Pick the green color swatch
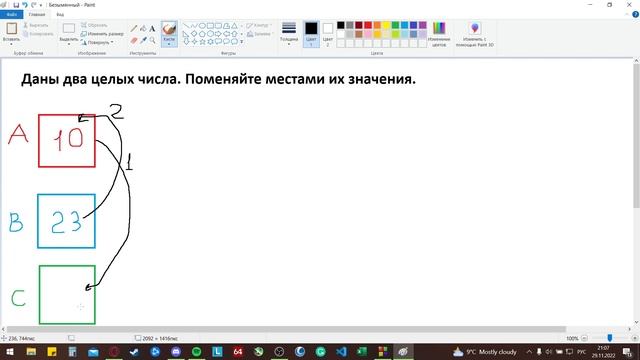The width and height of the screenshot is (640, 360). coord(395,25)
